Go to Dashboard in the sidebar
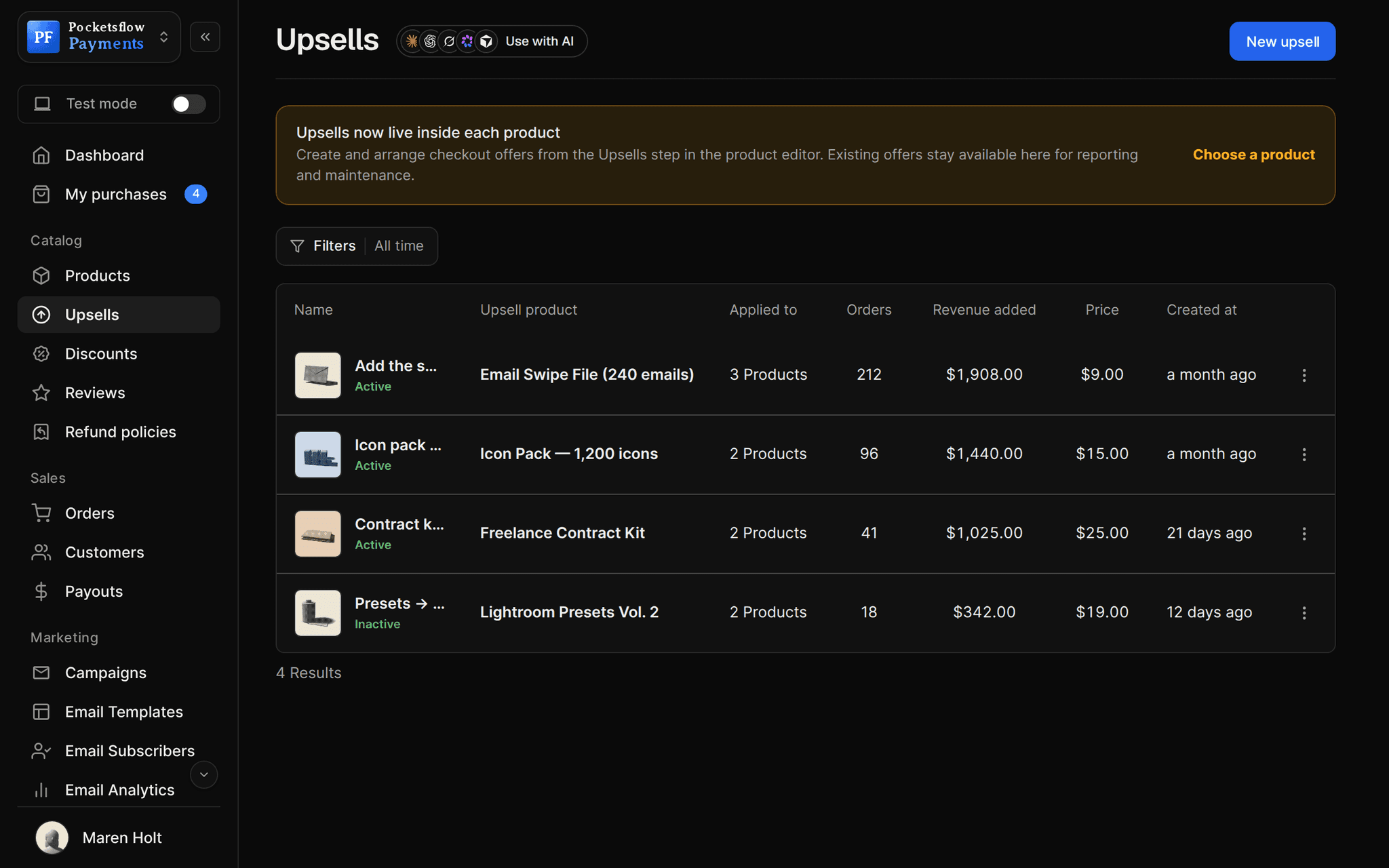 pos(119,155)
